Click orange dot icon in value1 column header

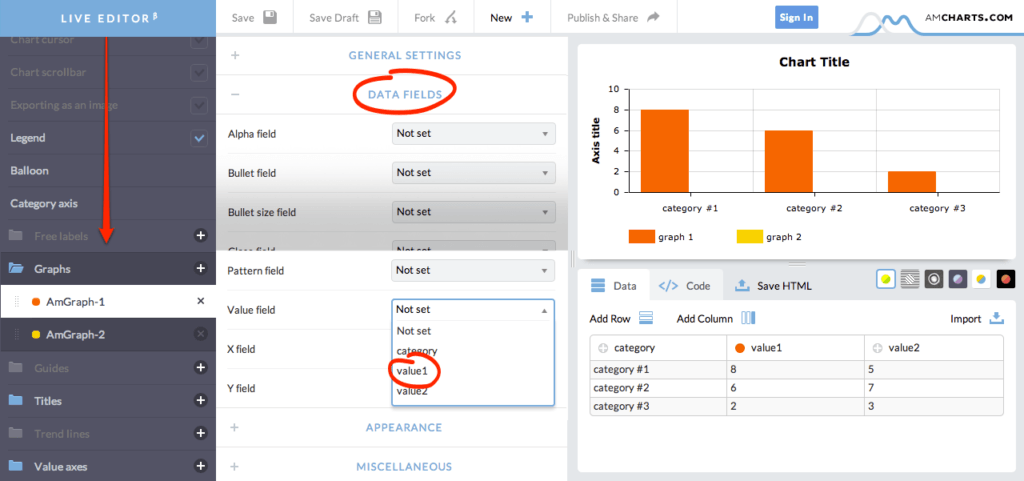740,349
